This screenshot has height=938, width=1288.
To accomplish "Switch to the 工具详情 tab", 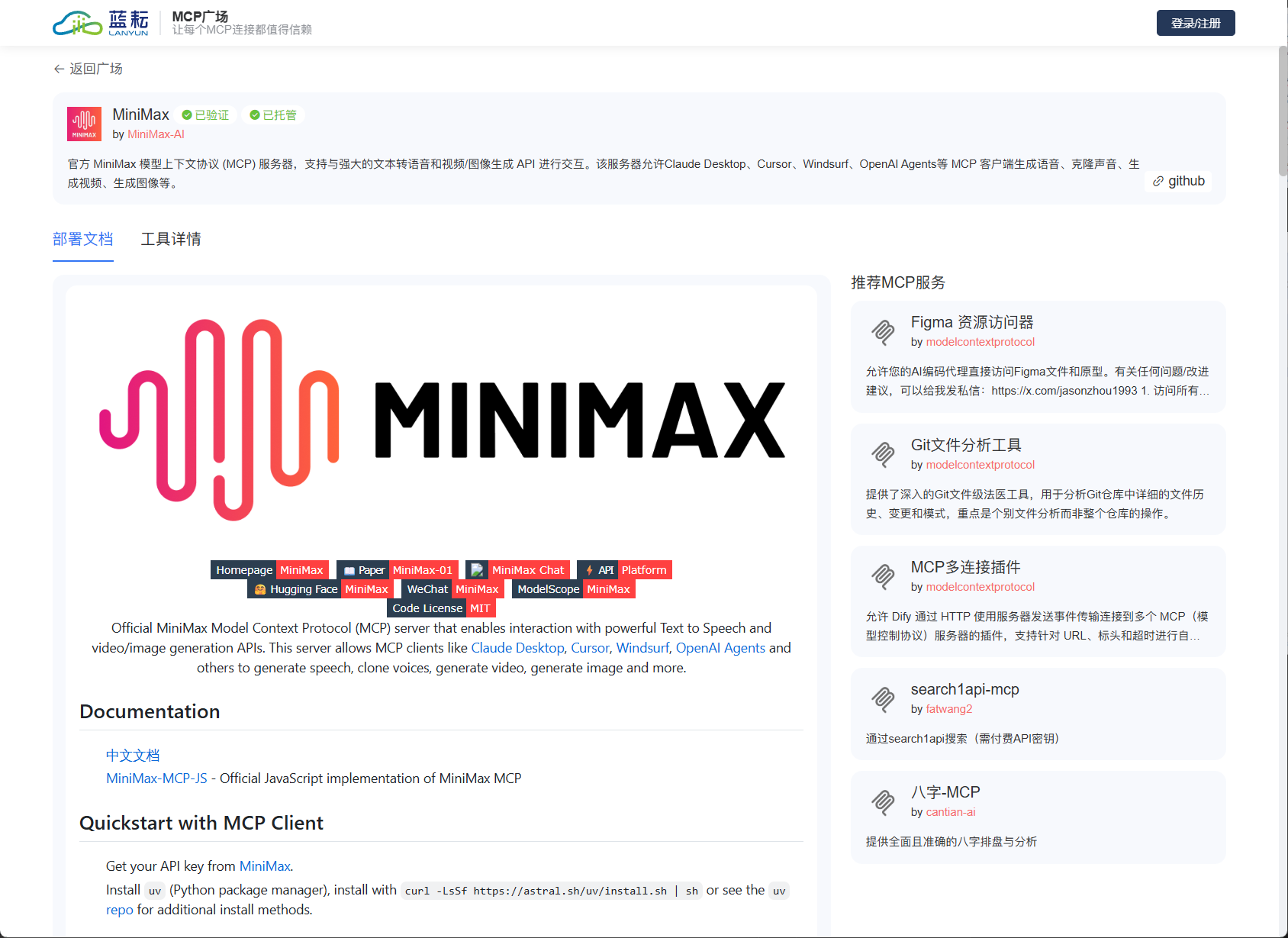I will point(171,239).
